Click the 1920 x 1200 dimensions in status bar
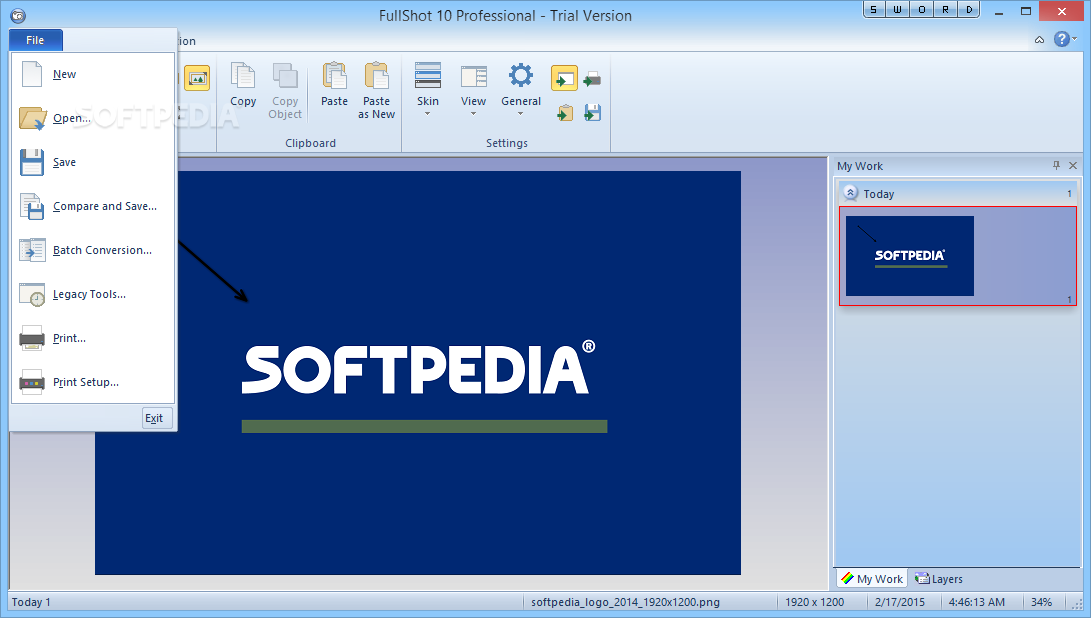This screenshot has width=1091, height=618. (814, 602)
